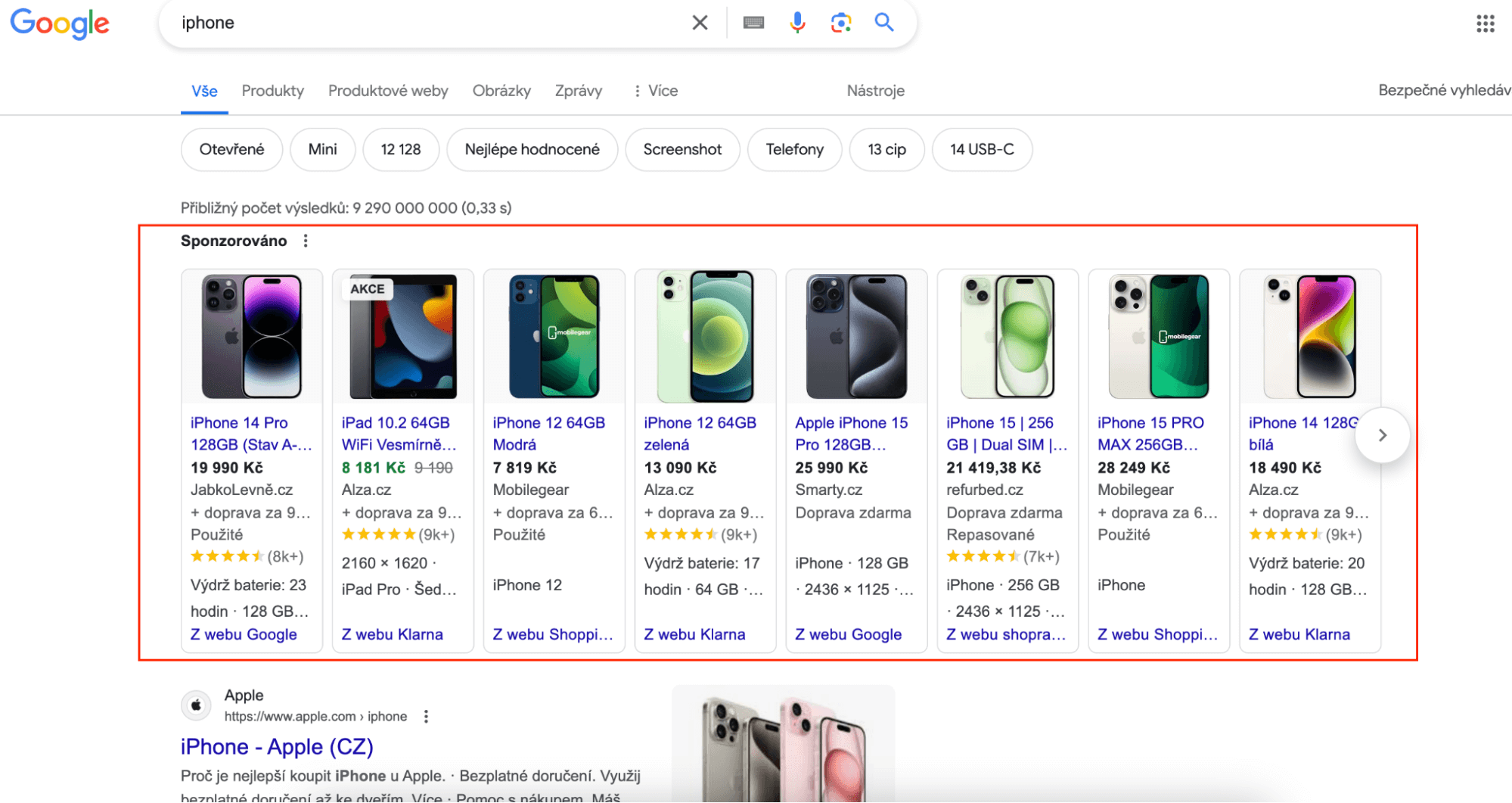Click the Google logo

(x=60, y=23)
